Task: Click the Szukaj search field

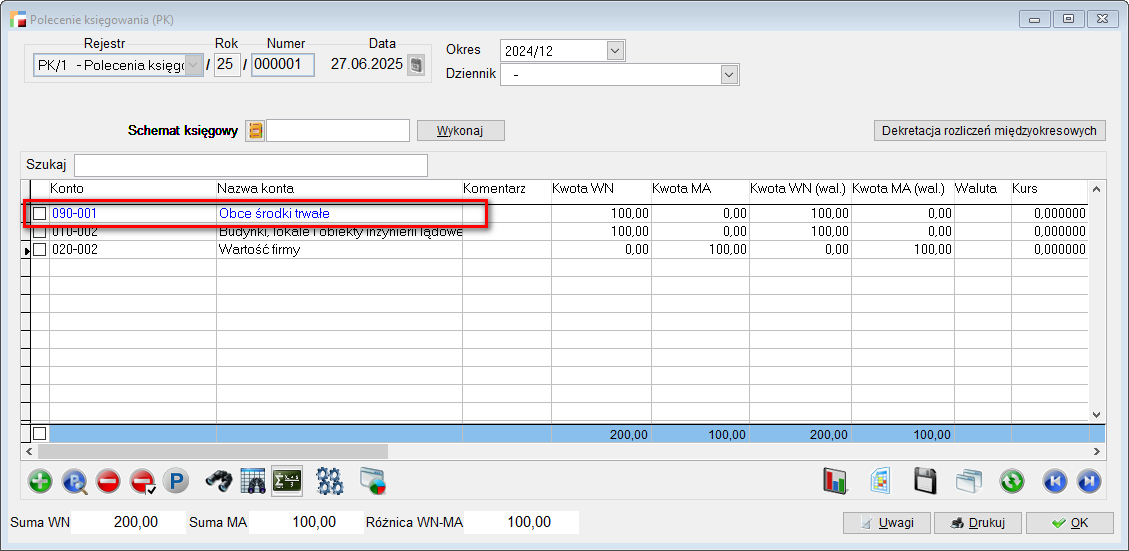Action: [251, 165]
